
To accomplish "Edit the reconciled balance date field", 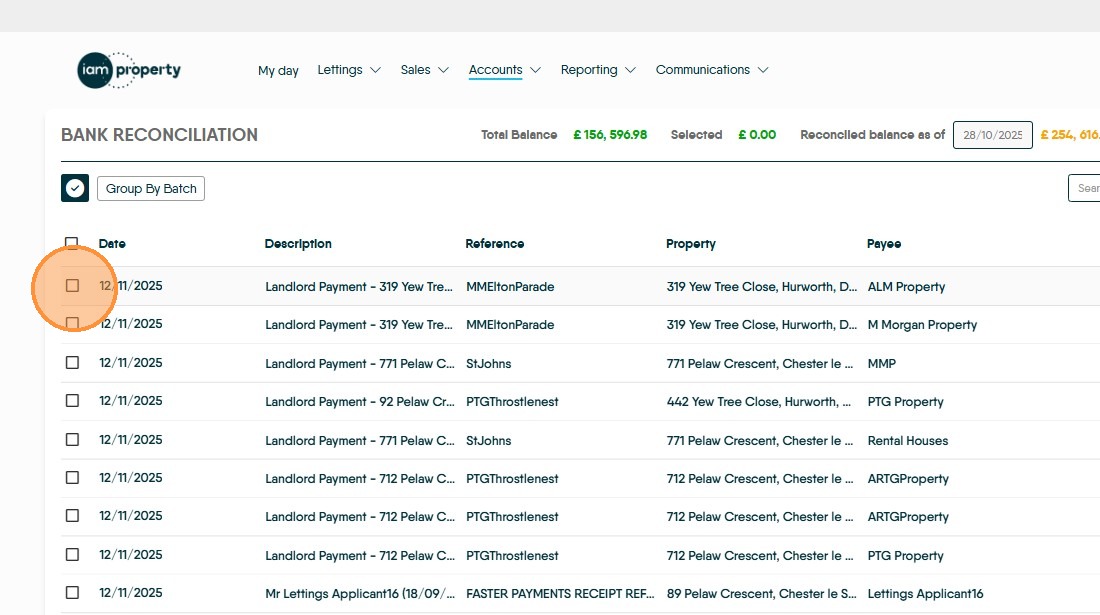I will pyautogui.click(x=992, y=135).
